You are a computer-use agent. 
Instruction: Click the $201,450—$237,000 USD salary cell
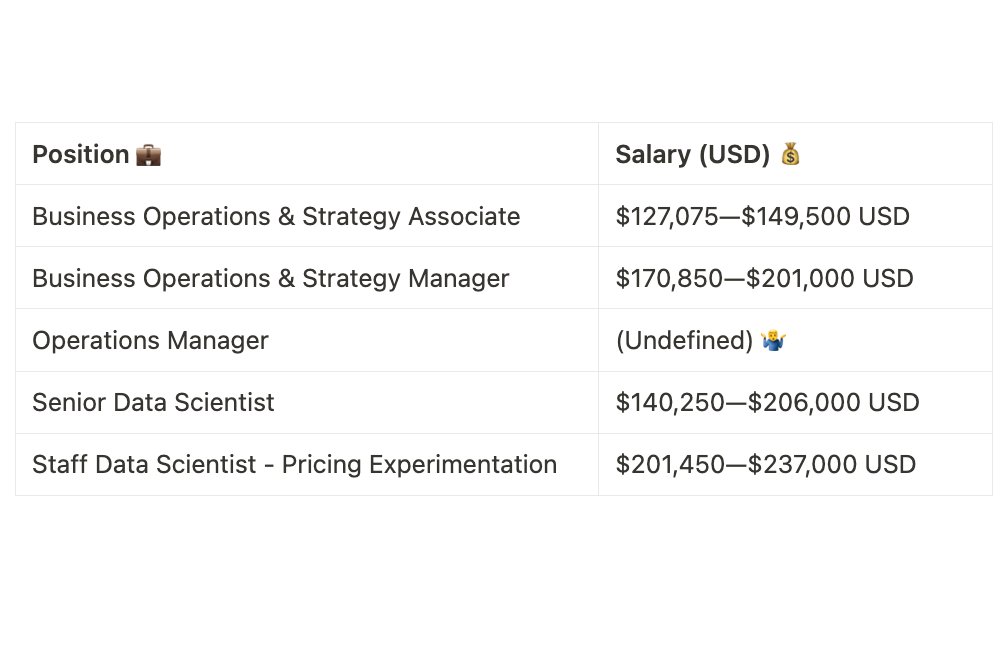[x=795, y=465]
